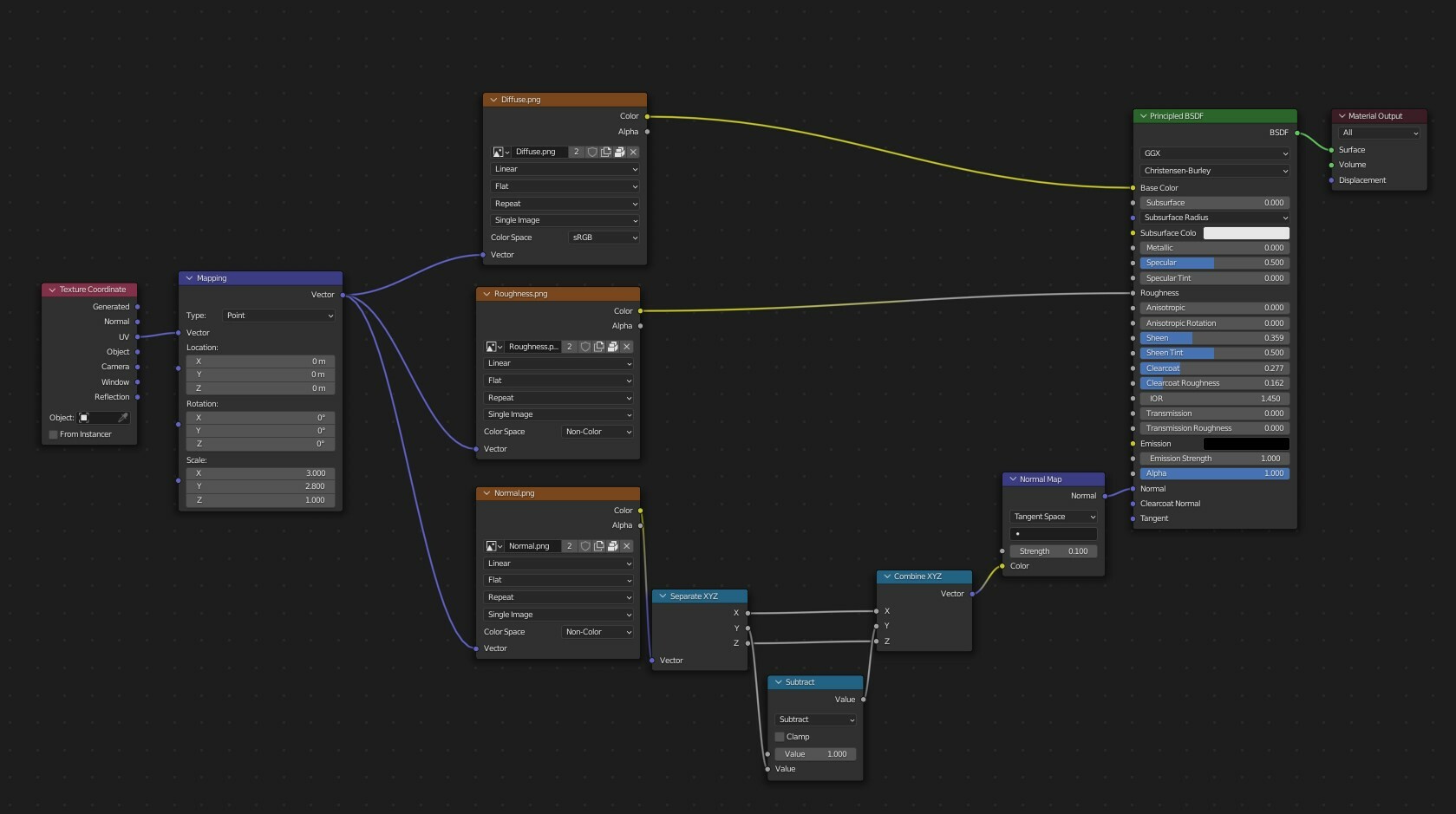Image resolution: width=1456 pixels, height=814 pixels.
Task: Open Mapping Type dropdown set to Point
Action: pyautogui.click(x=279, y=316)
